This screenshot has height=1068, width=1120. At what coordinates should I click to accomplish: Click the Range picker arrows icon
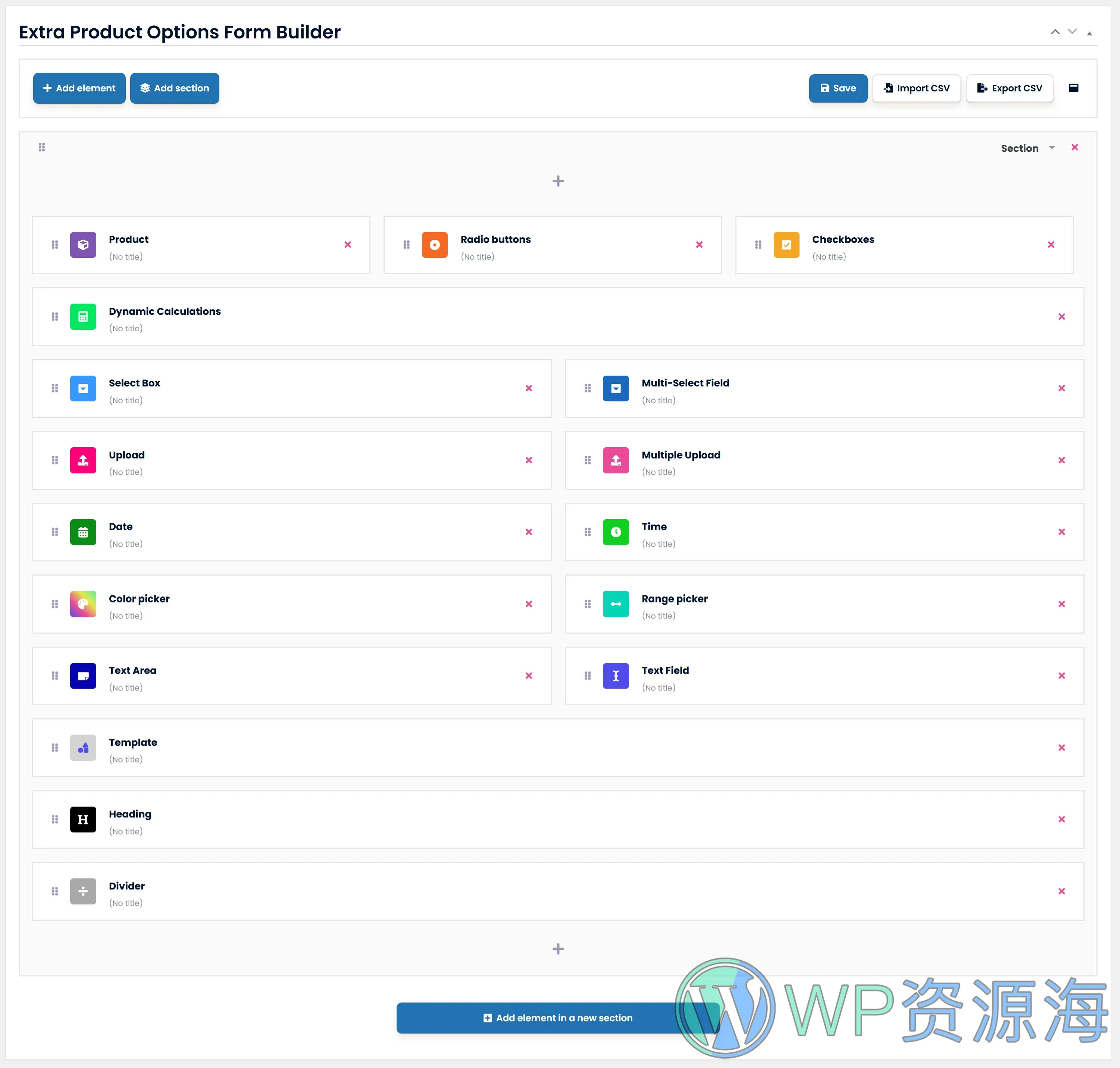point(616,604)
